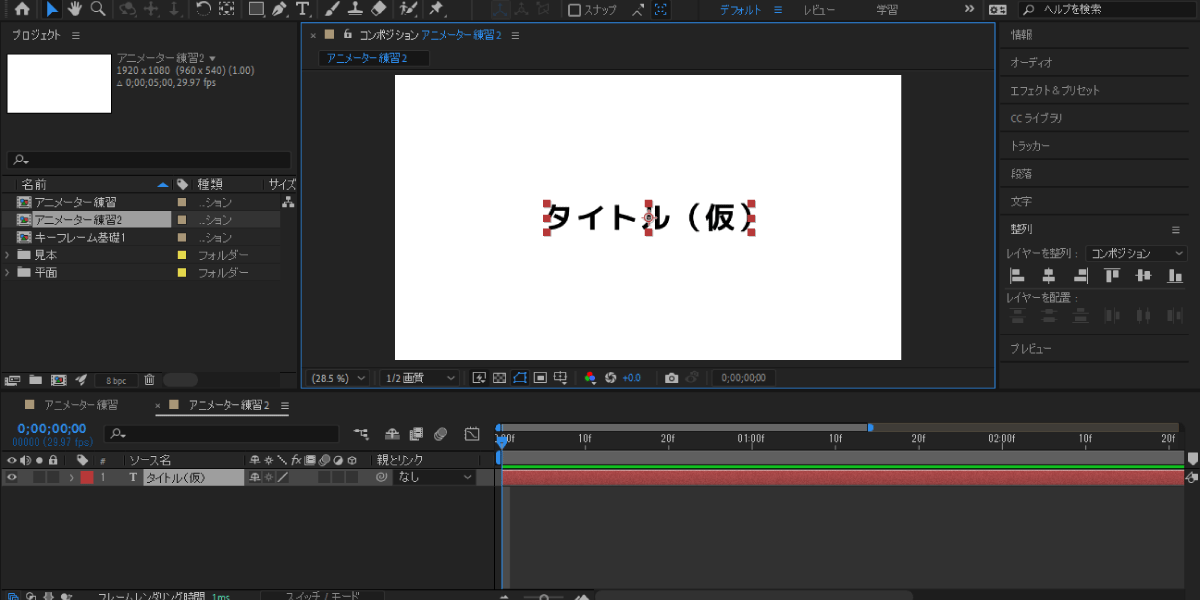This screenshot has width=1200, height=600.
Task: Sort project items by 種類 column
Action: (x=210, y=185)
